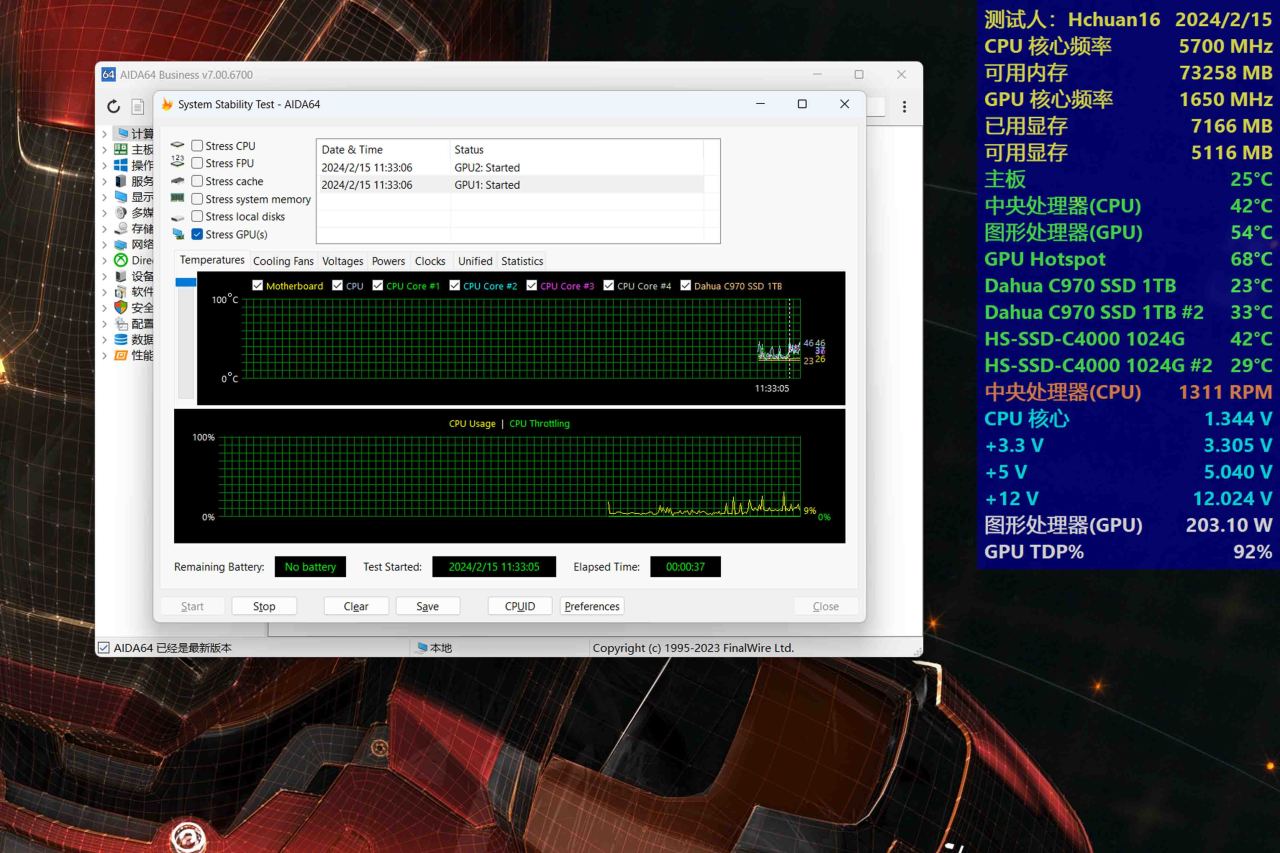Select the 服务 server icon in the tree
The image size is (1280, 853).
tap(121, 181)
